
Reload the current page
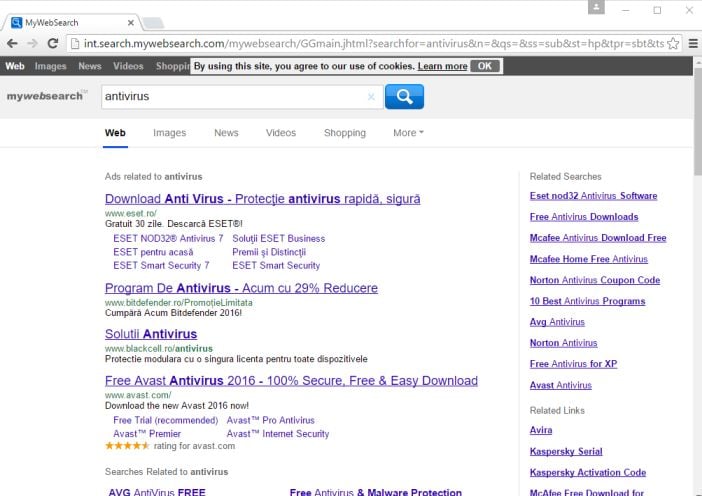53,43
